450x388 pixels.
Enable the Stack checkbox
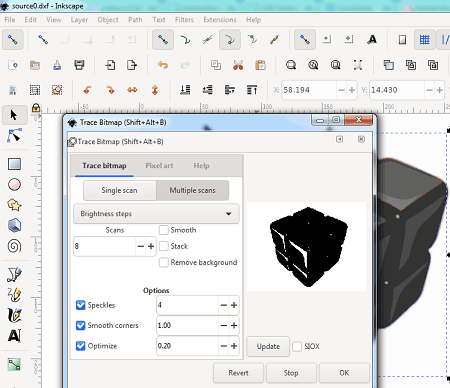tap(163, 246)
